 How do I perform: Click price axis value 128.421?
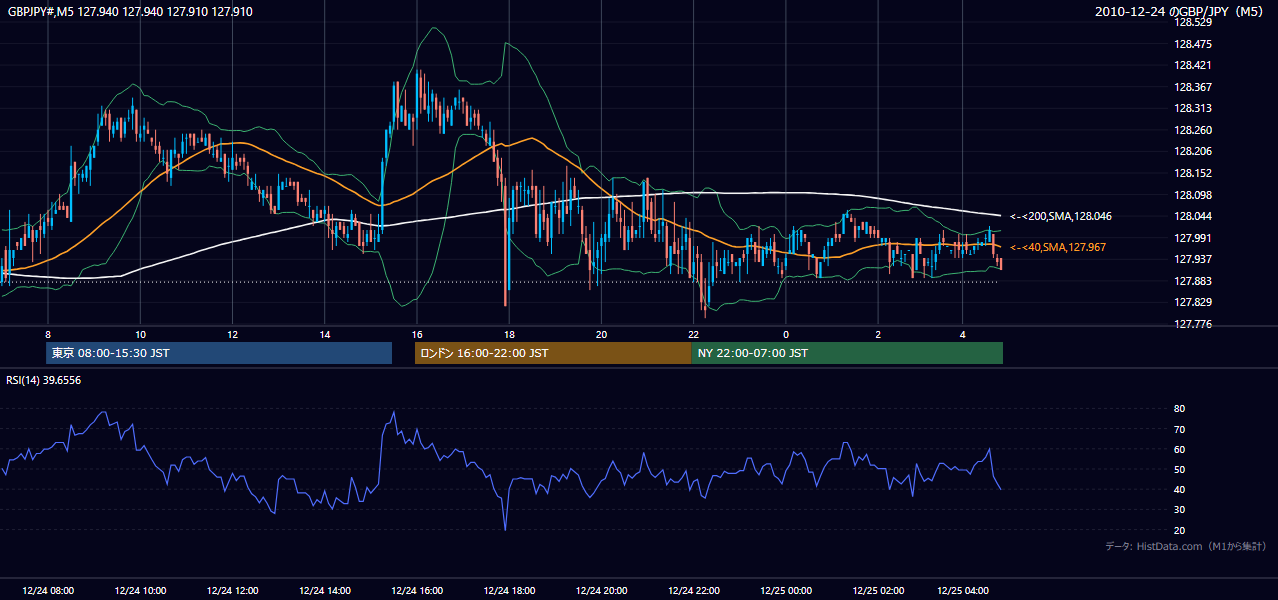pyautogui.click(x=1193, y=65)
